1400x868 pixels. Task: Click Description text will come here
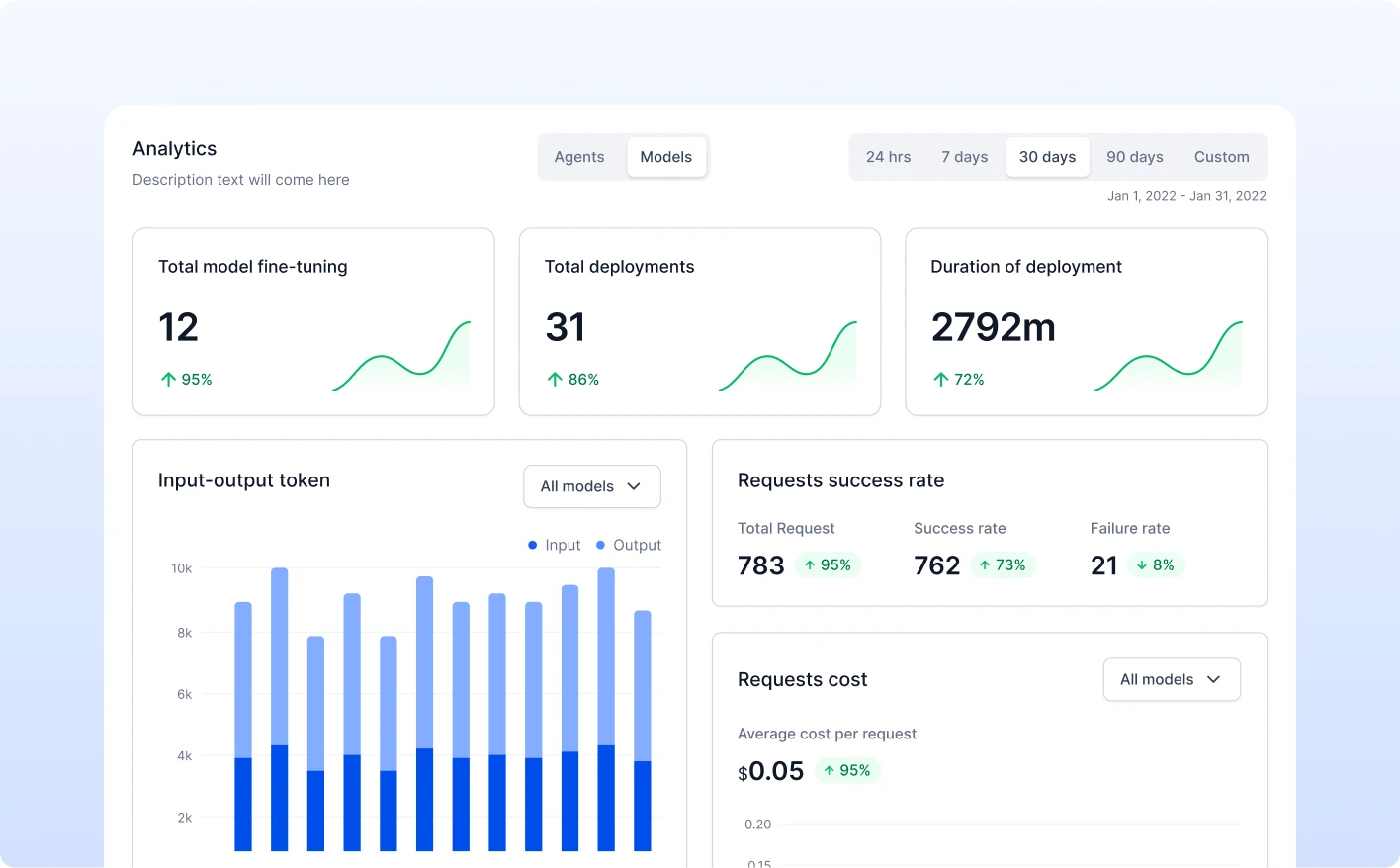[x=241, y=180]
